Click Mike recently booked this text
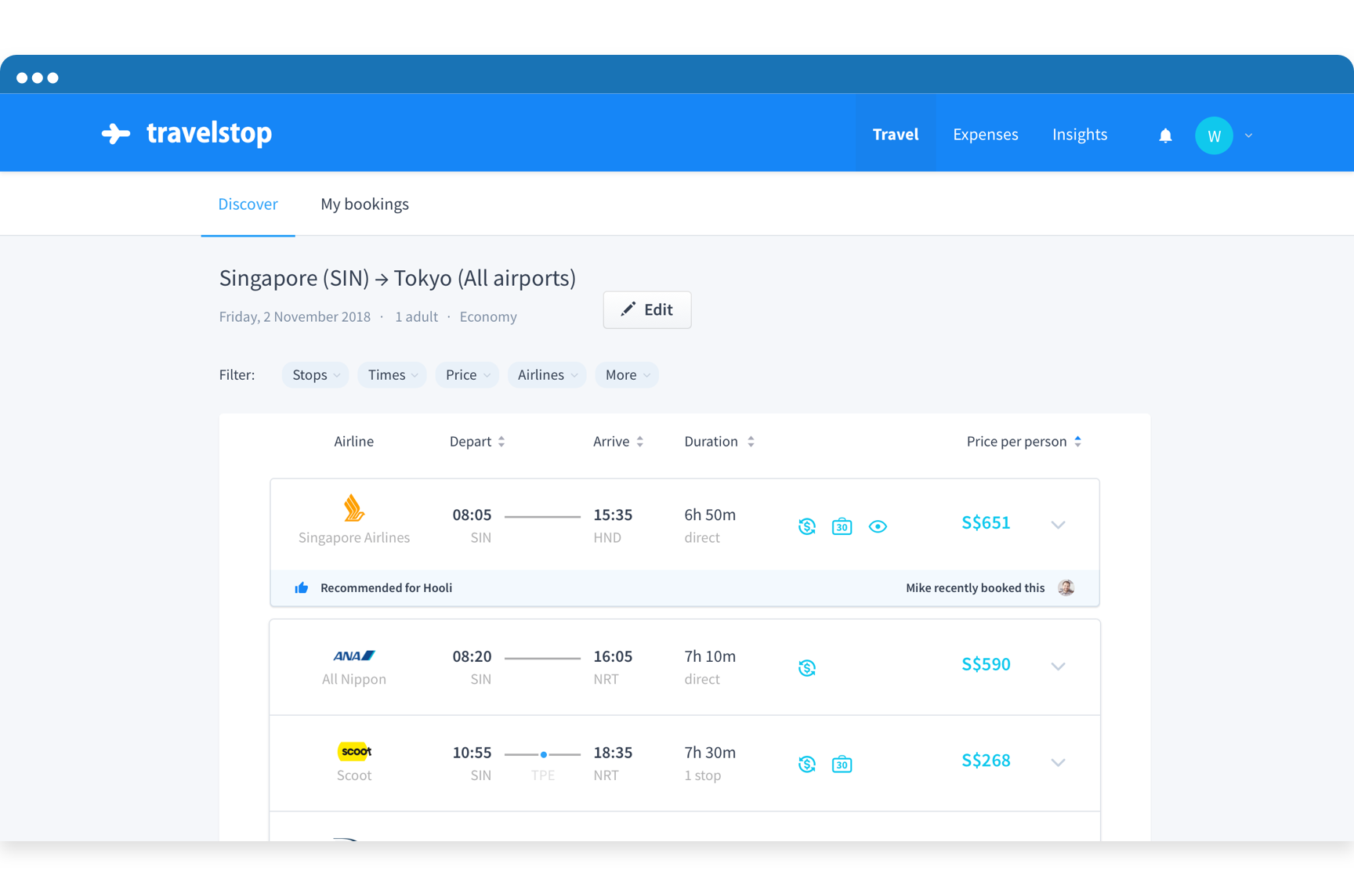The height and width of the screenshot is (896, 1354). pos(975,588)
